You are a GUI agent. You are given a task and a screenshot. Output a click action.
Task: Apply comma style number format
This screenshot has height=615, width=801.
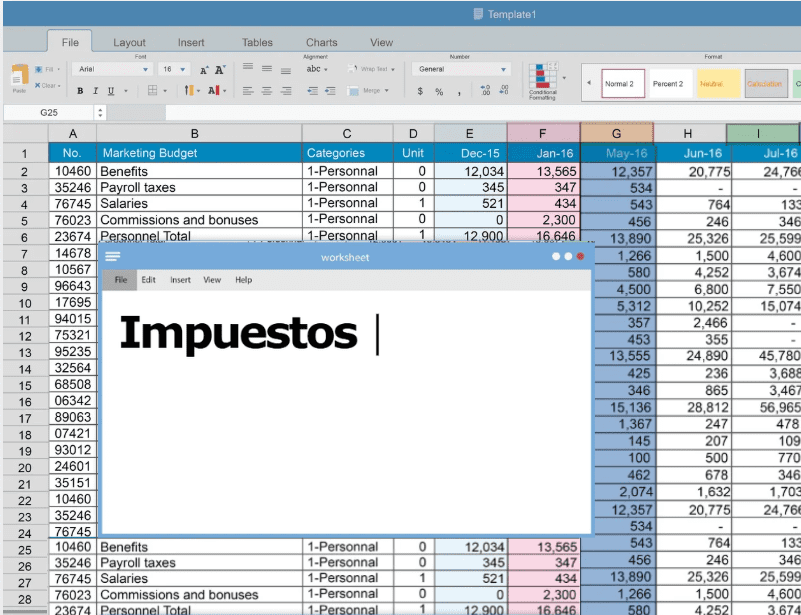(x=459, y=92)
